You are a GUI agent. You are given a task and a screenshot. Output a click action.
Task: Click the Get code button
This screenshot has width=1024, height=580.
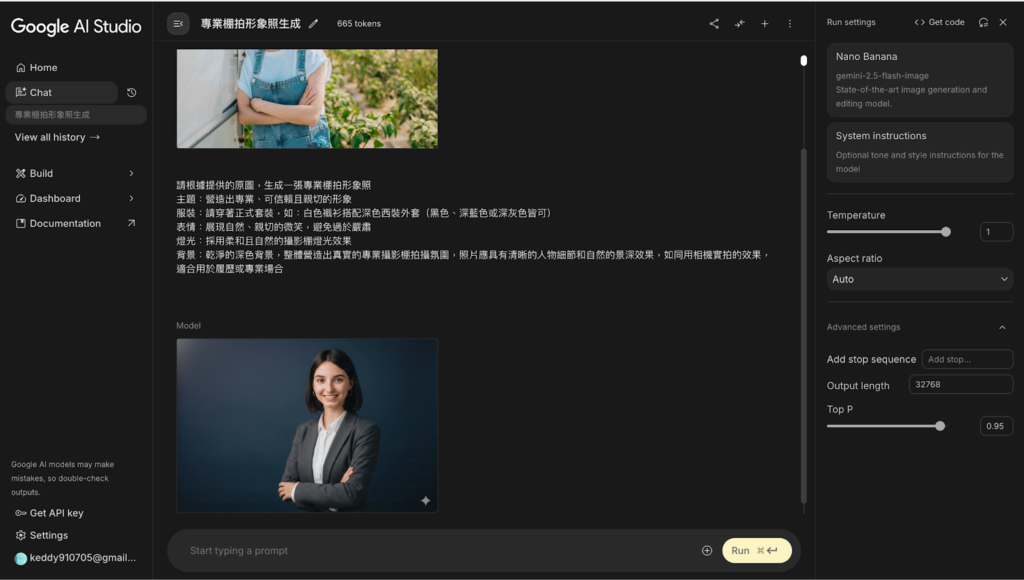point(939,22)
